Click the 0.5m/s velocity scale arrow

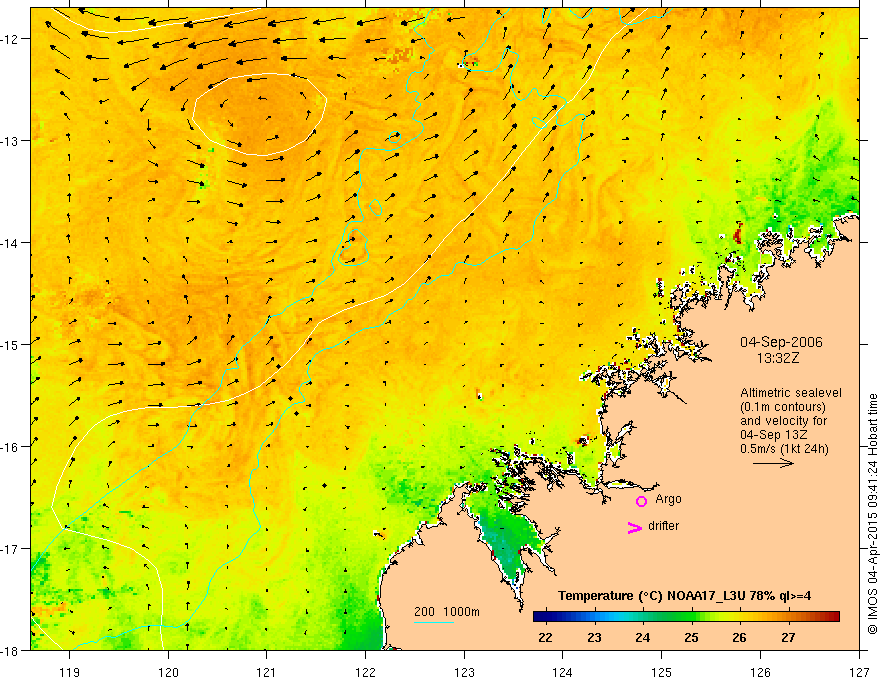tap(773, 463)
